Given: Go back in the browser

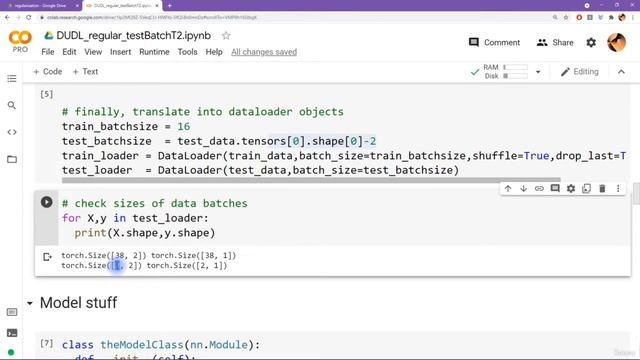Looking at the screenshot, I should tap(7, 18).
